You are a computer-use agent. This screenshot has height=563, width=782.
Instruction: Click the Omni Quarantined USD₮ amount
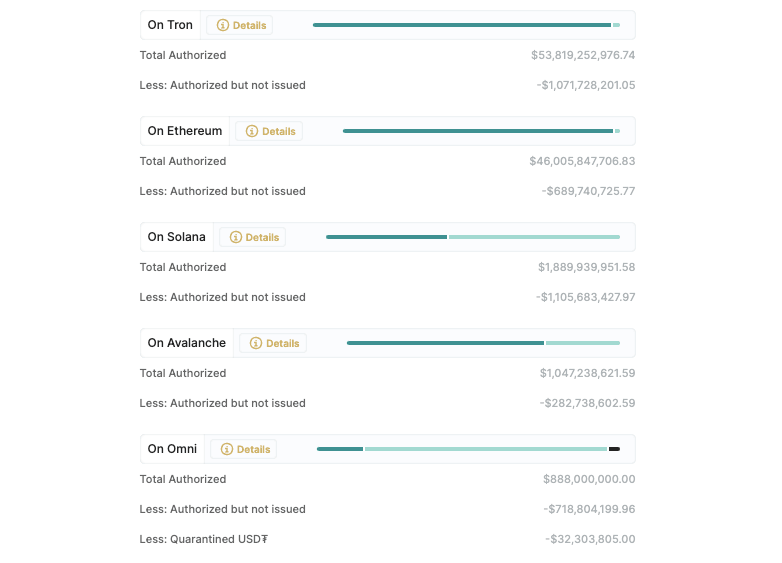590,539
